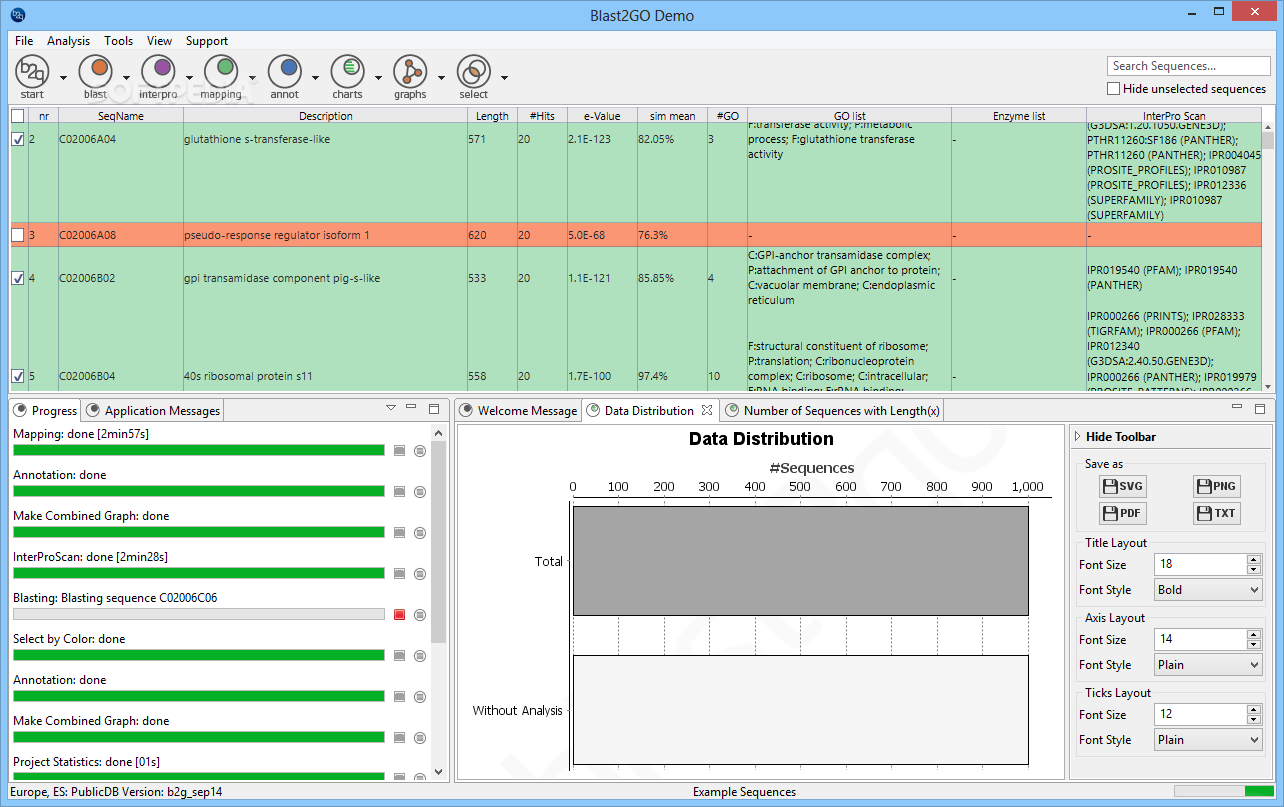The width and height of the screenshot is (1284, 807).
Task: Click the grey square on Select by Color row
Action: point(399,656)
